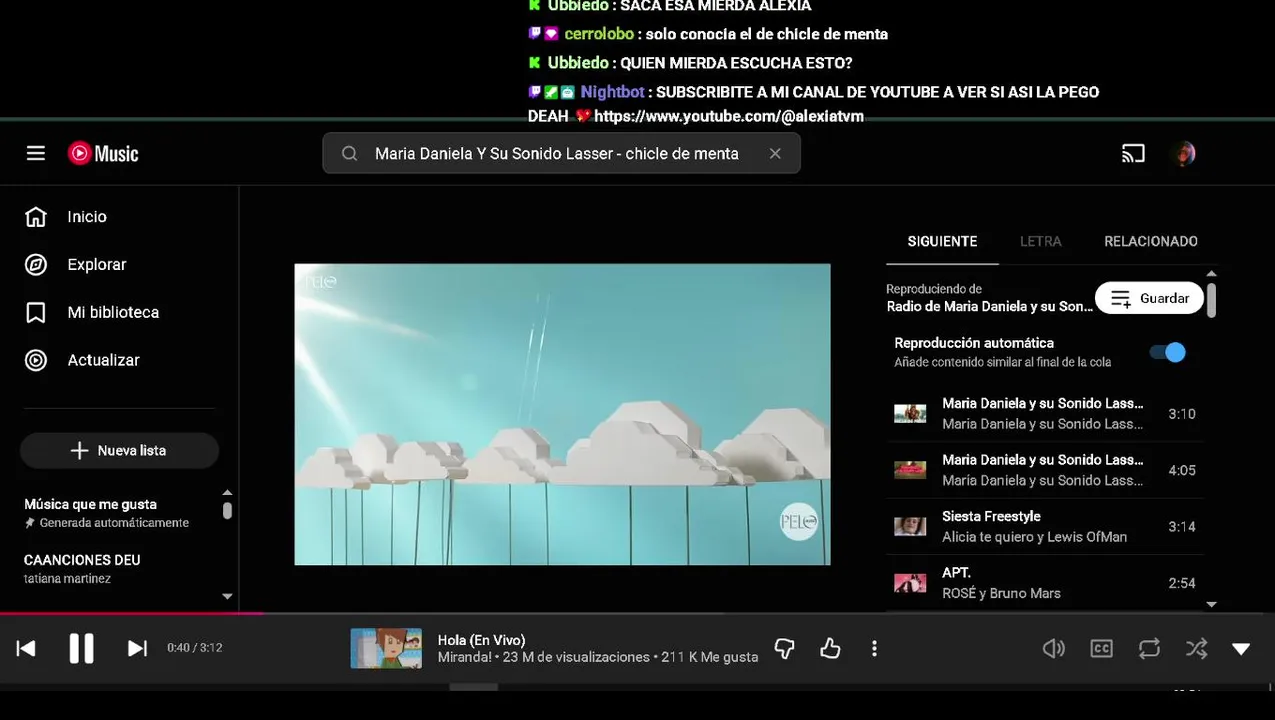1275x720 pixels.
Task: Click the Hola (En Vivo) album thumbnail
Action: point(386,648)
